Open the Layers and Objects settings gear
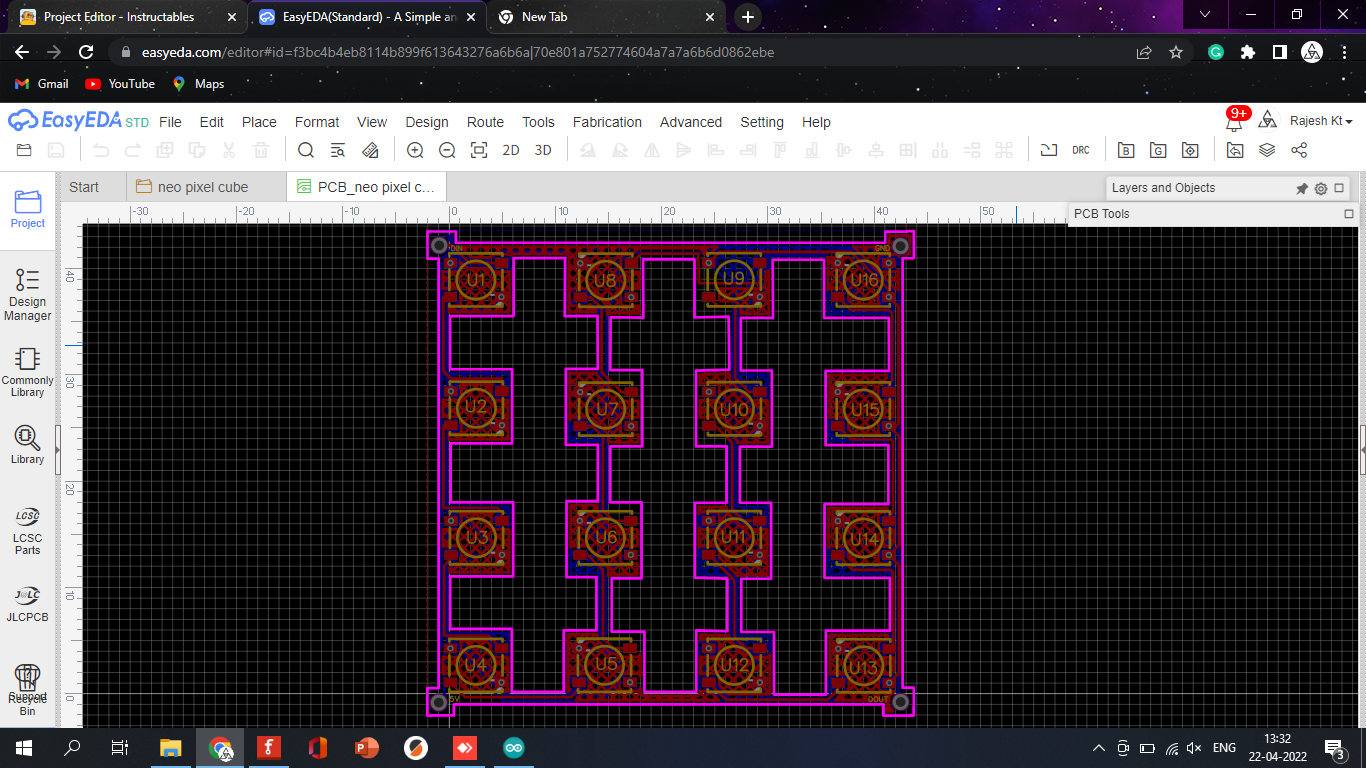This screenshot has width=1366, height=768. pos(1321,188)
